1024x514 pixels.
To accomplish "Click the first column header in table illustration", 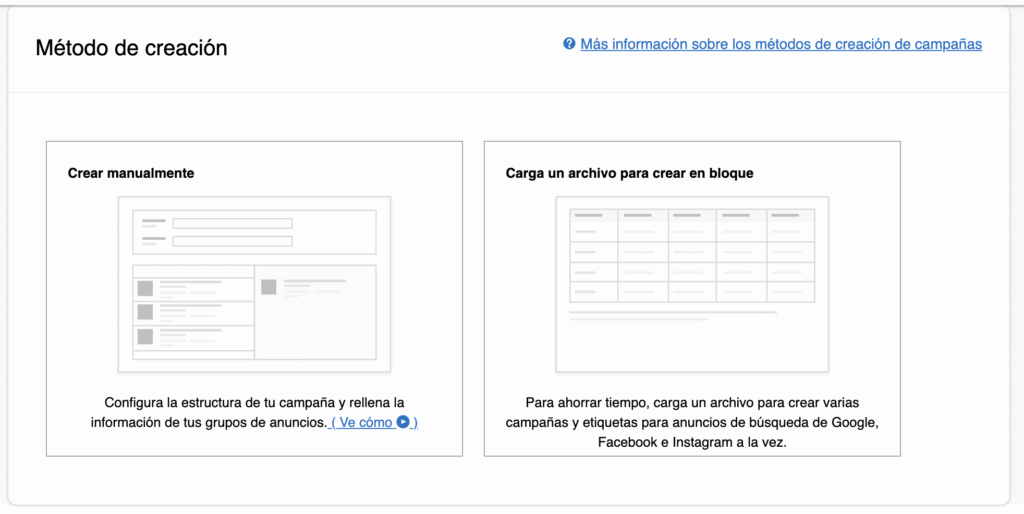I will (593, 216).
